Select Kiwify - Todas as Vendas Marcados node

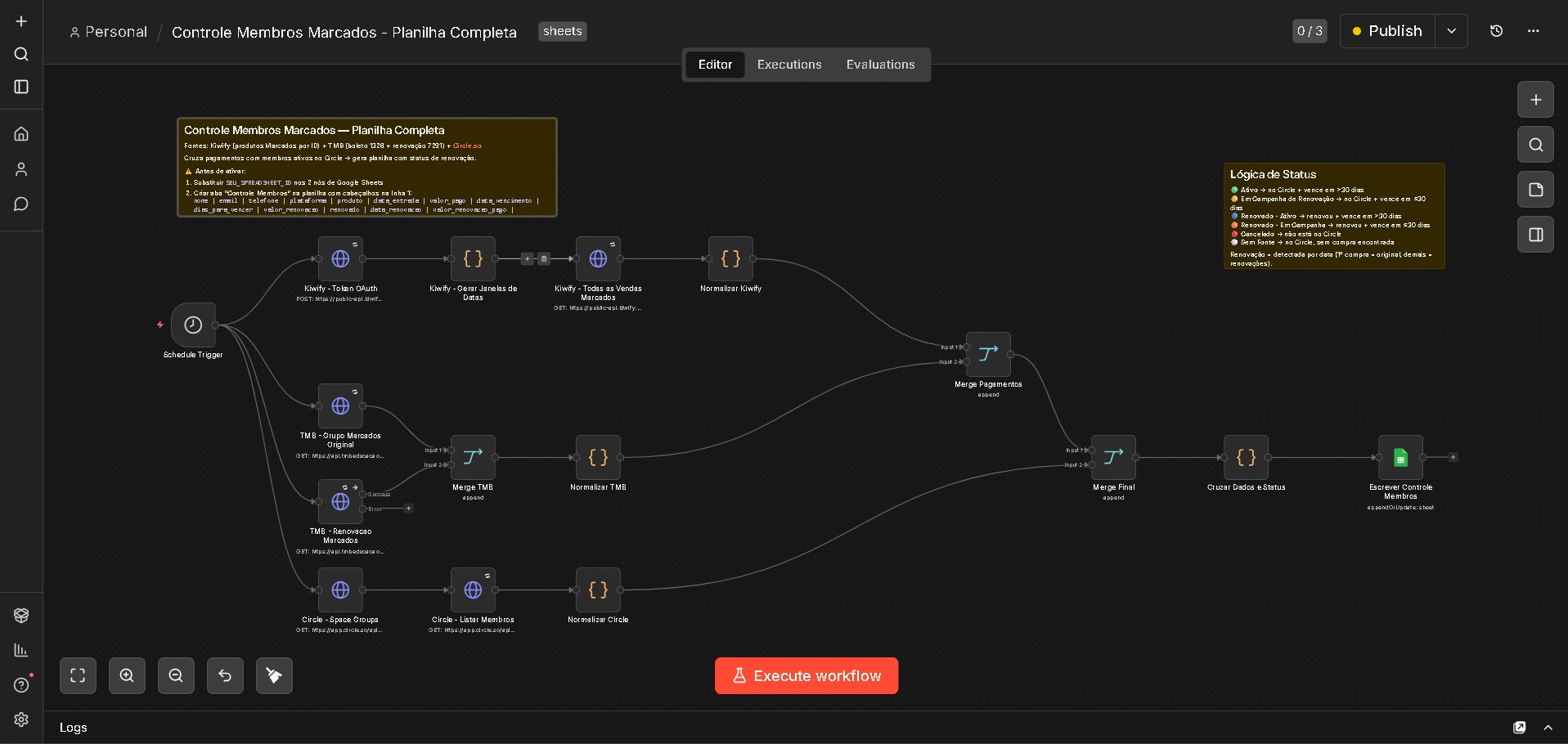(x=598, y=259)
